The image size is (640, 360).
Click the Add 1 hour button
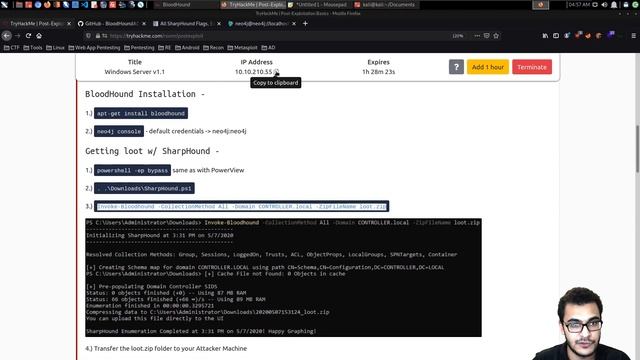pos(488,67)
